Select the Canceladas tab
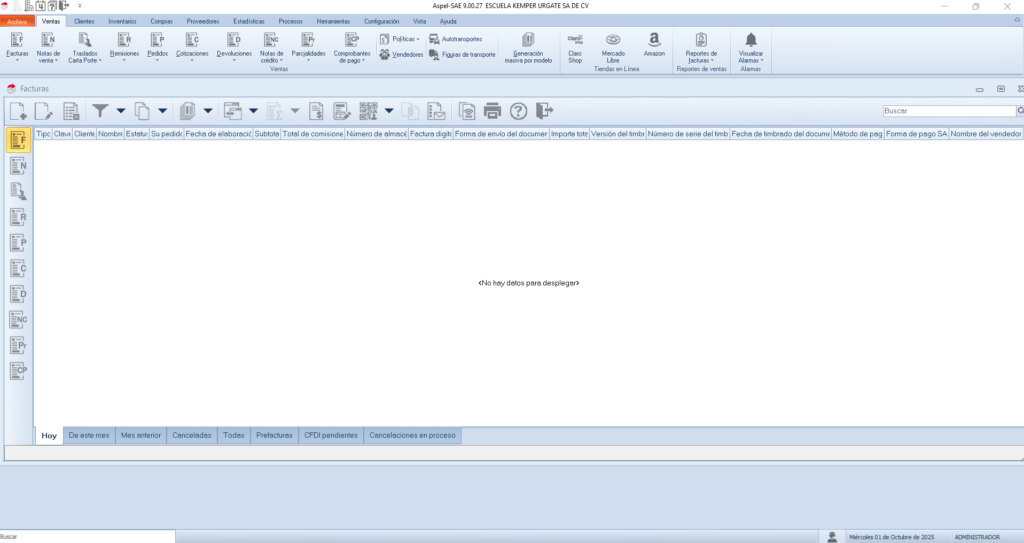The image size is (1024, 543). [x=192, y=435]
